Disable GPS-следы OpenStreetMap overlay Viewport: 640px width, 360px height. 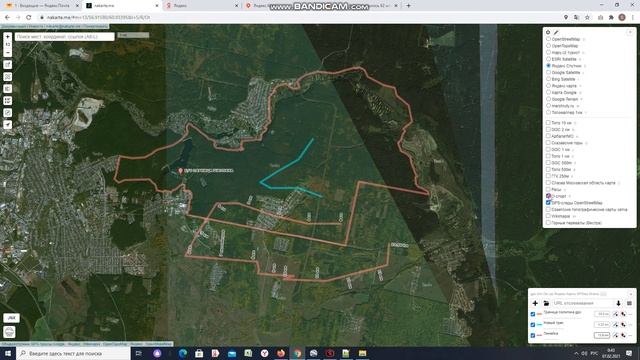pos(548,202)
